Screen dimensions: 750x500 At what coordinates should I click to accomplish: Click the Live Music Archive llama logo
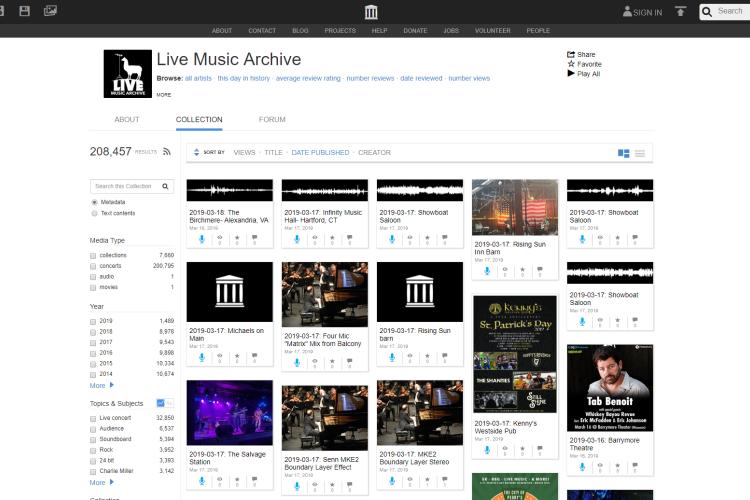click(128, 74)
